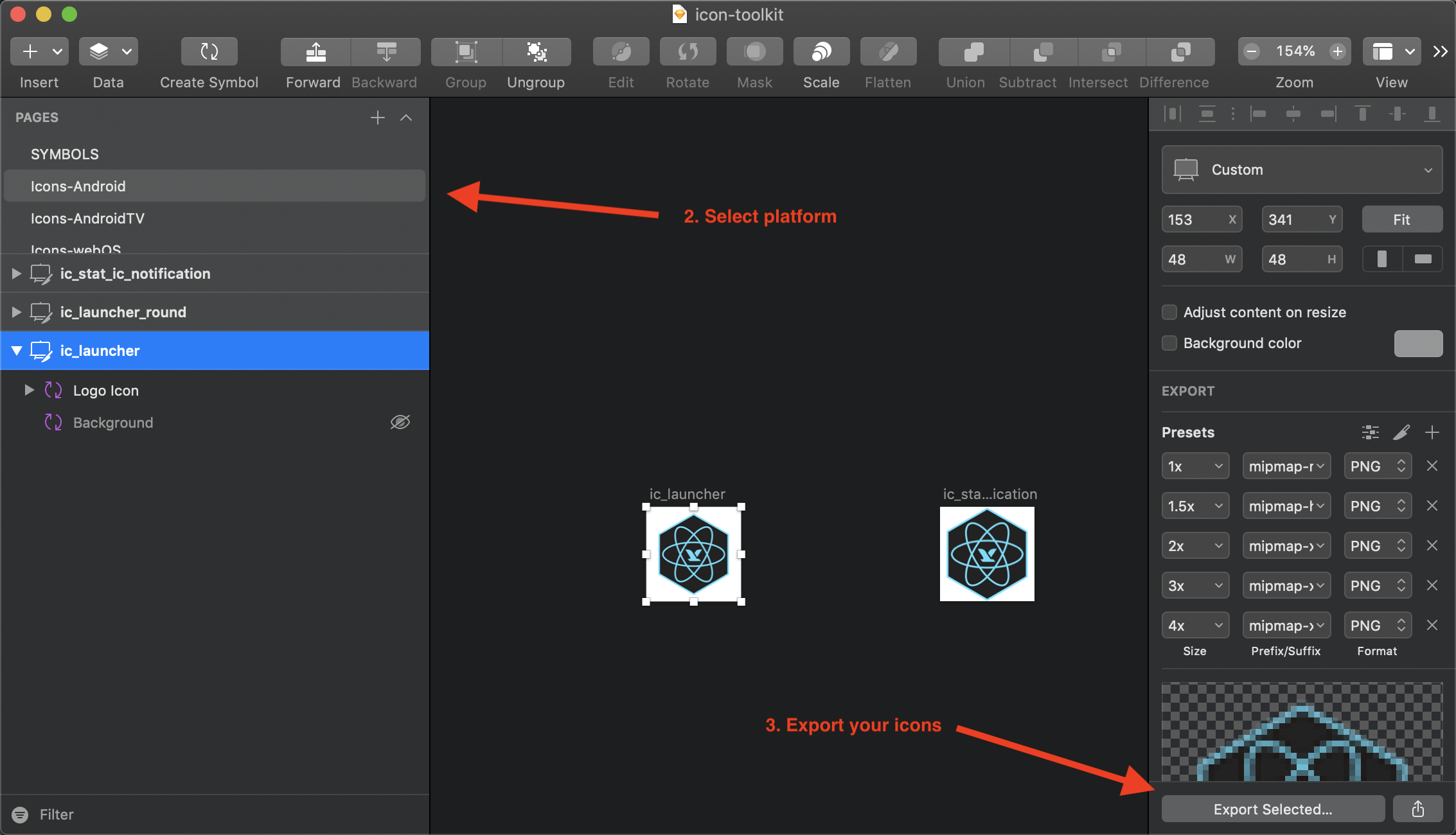Open the 1.5x prefix/suffix dropdown
Image resolution: width=1456 pixels, height=835 pixels.
coord(1286,506)
